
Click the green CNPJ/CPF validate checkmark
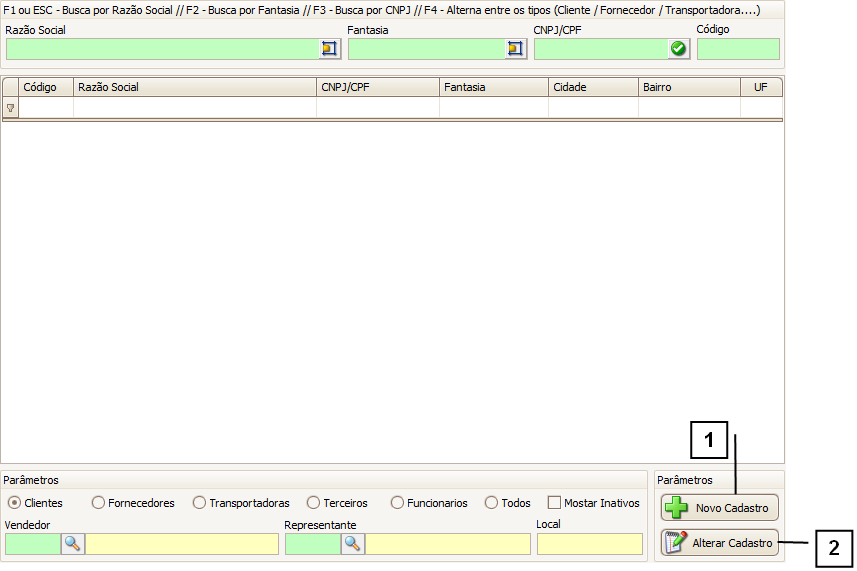[x=679, y=49]
